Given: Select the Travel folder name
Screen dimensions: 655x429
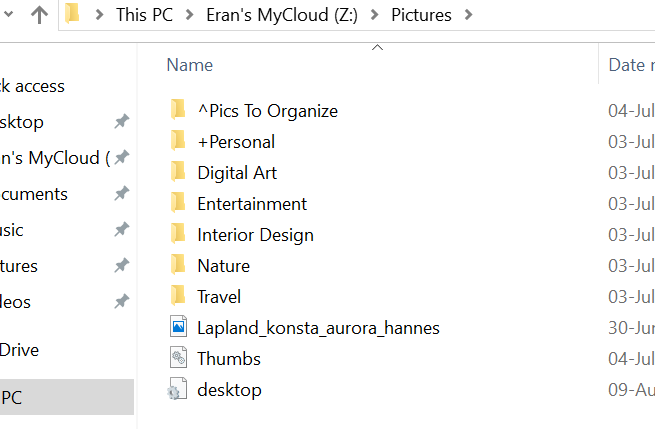Looking at the screenshot, I should click(219, 297).
